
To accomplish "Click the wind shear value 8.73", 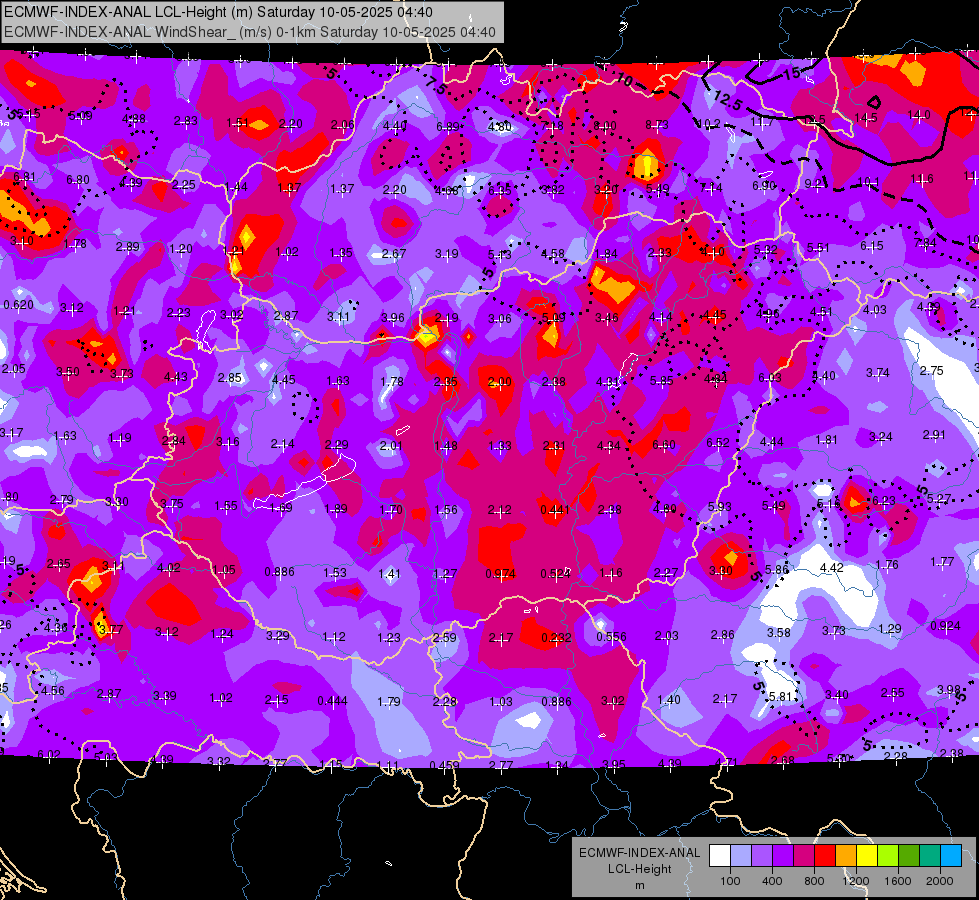I will click(x=657, y=125).
